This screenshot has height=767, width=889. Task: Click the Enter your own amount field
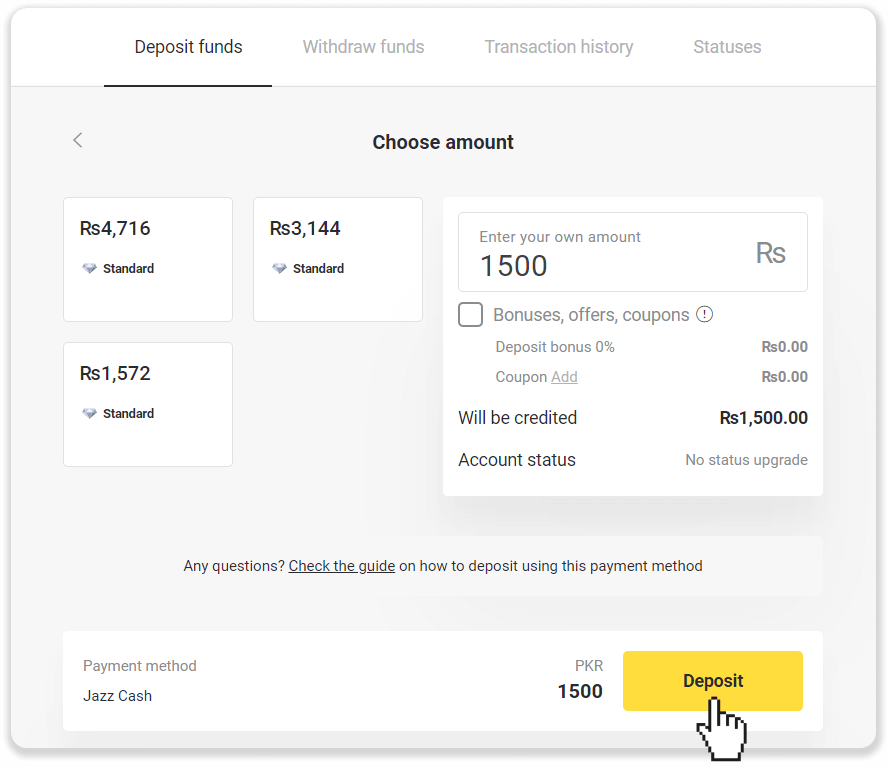610,254
